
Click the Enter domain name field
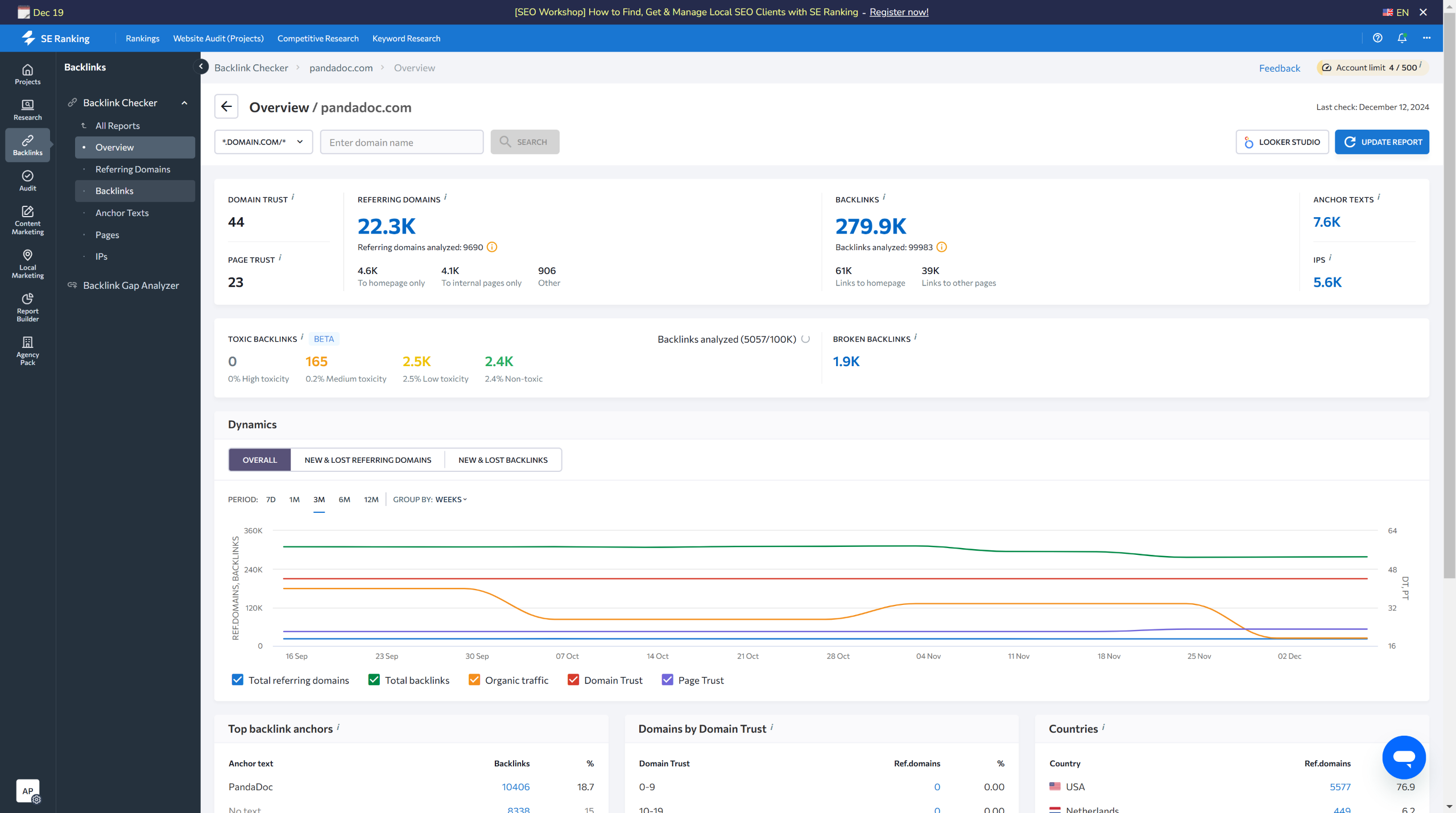point(402,142)
